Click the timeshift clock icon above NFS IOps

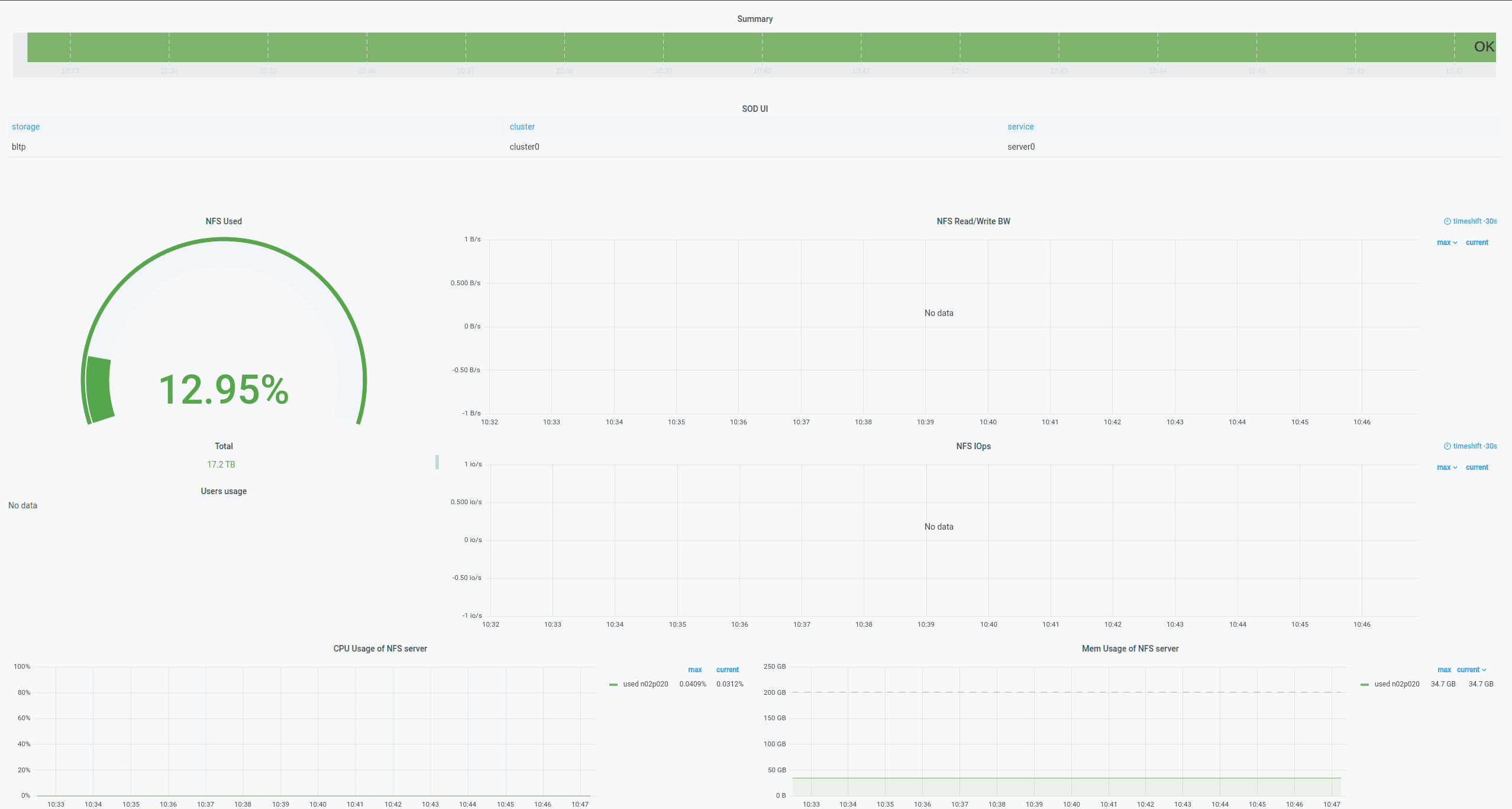pos(1448,446)
